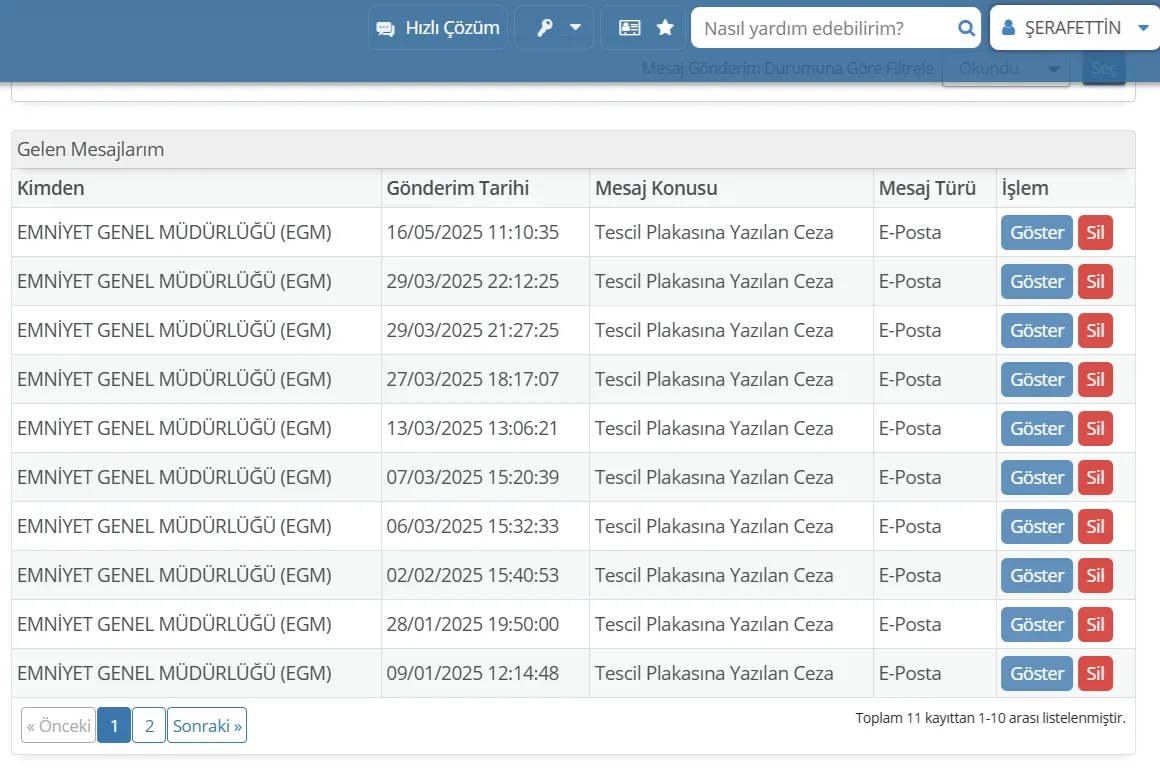Screen dimensions: 1160x784
Task: Click the date '28/01/2025 19:50:00'
Action: pyautogui.click(x=473, y=624)
